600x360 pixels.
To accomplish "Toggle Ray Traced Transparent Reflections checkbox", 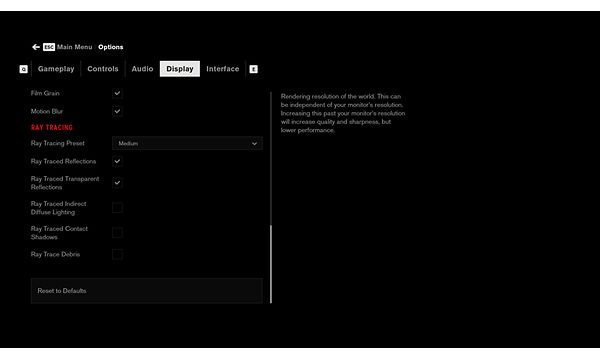I will tap(117, 183).
